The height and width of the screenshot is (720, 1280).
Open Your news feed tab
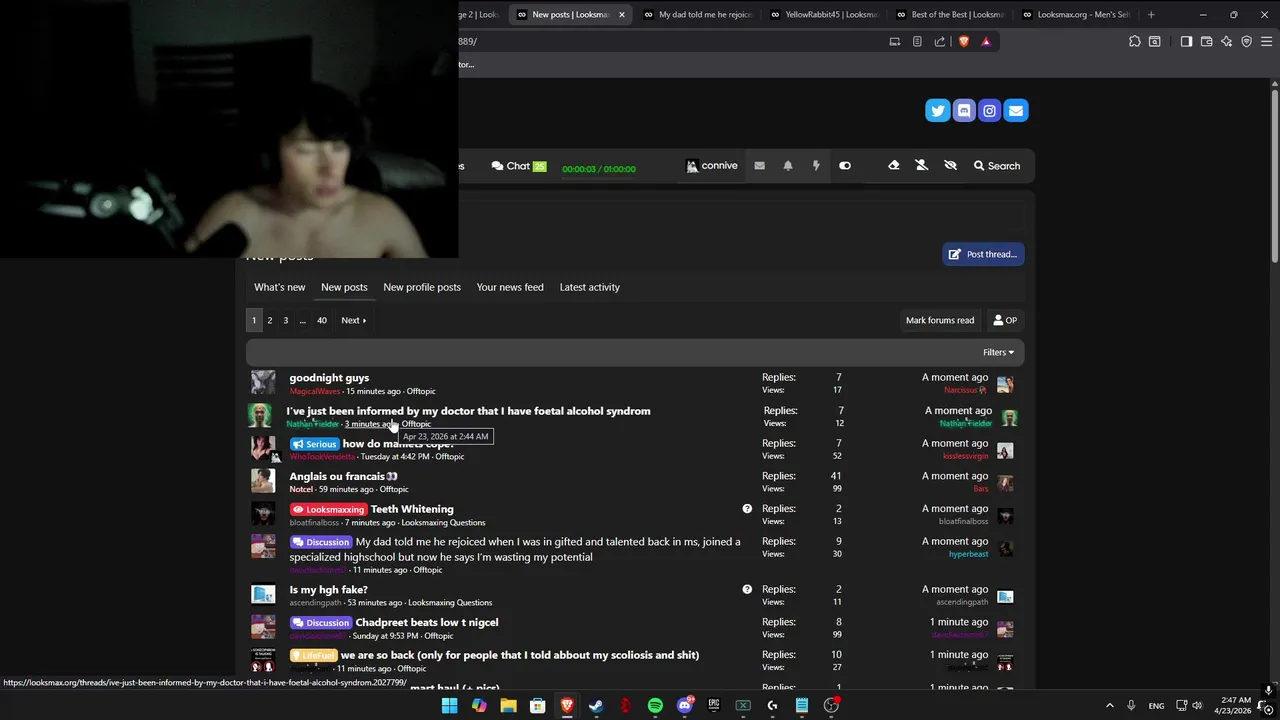tap(510, 287)
